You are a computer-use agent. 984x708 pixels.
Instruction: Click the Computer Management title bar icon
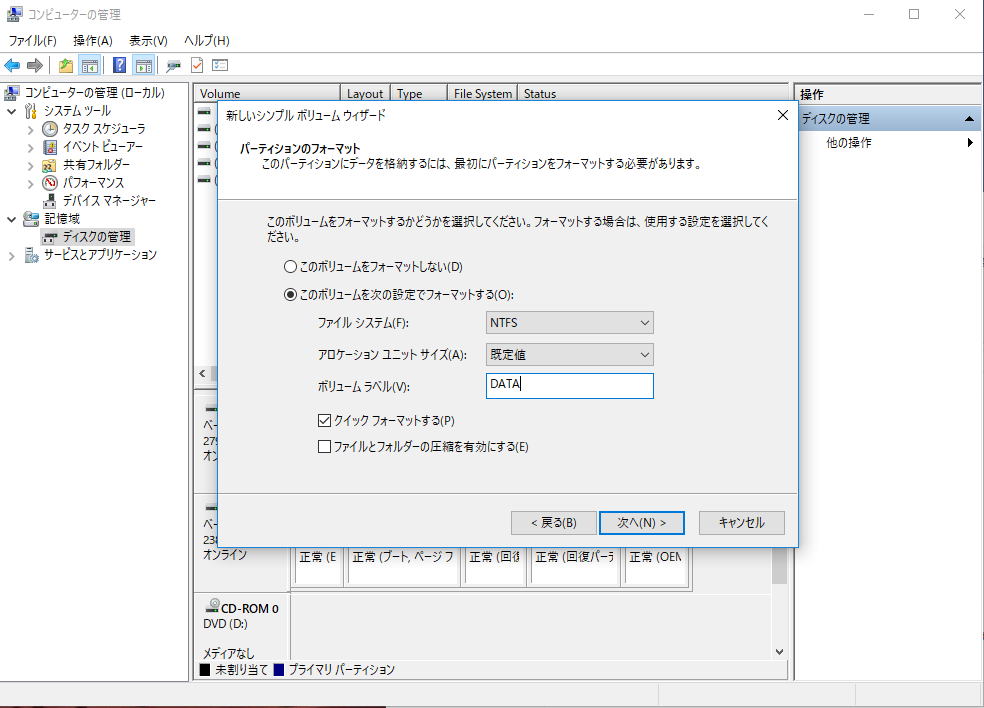[x=14, y=14]
